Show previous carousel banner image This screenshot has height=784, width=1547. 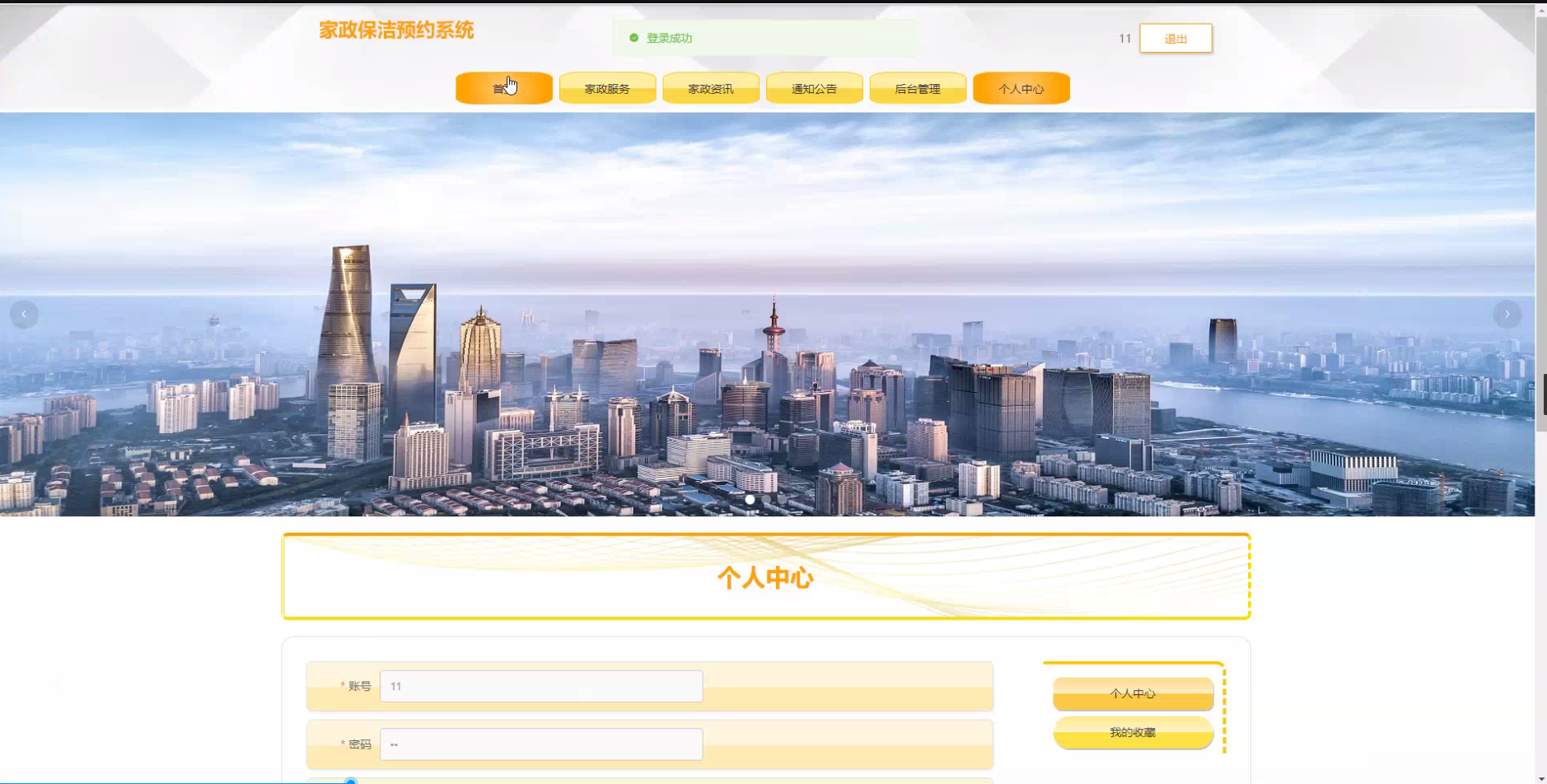[24, 314]
